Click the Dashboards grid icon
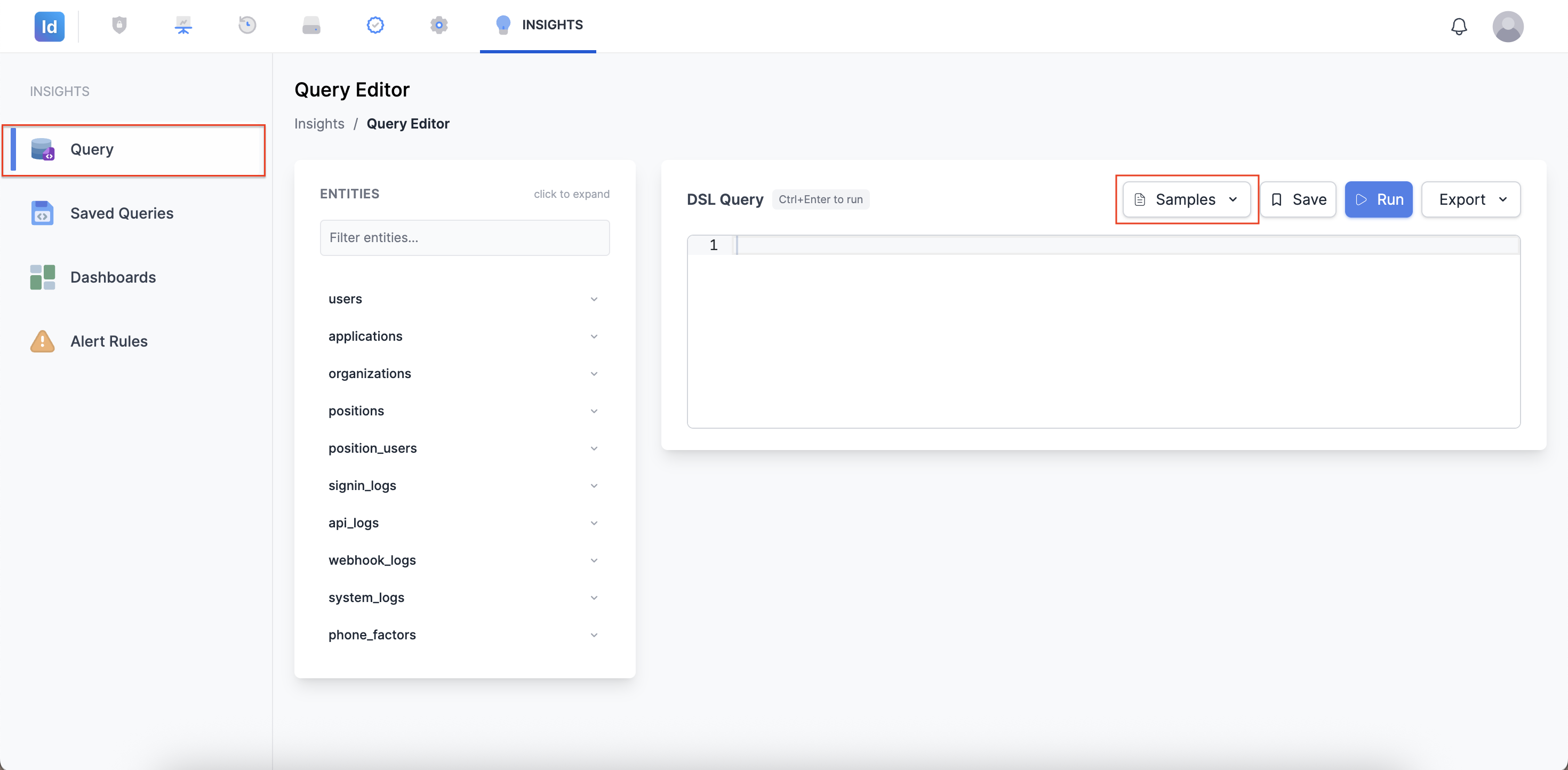 (x=43, y=277)
